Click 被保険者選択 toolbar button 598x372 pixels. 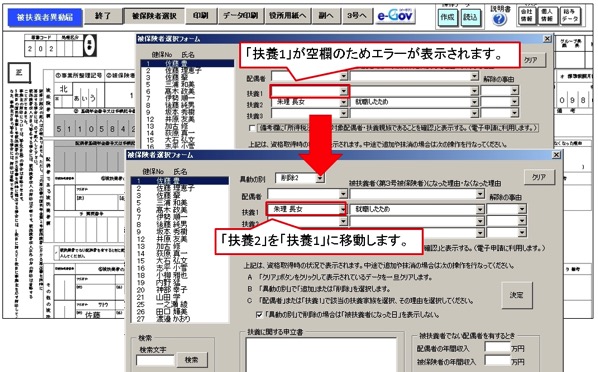coord(154,16)
